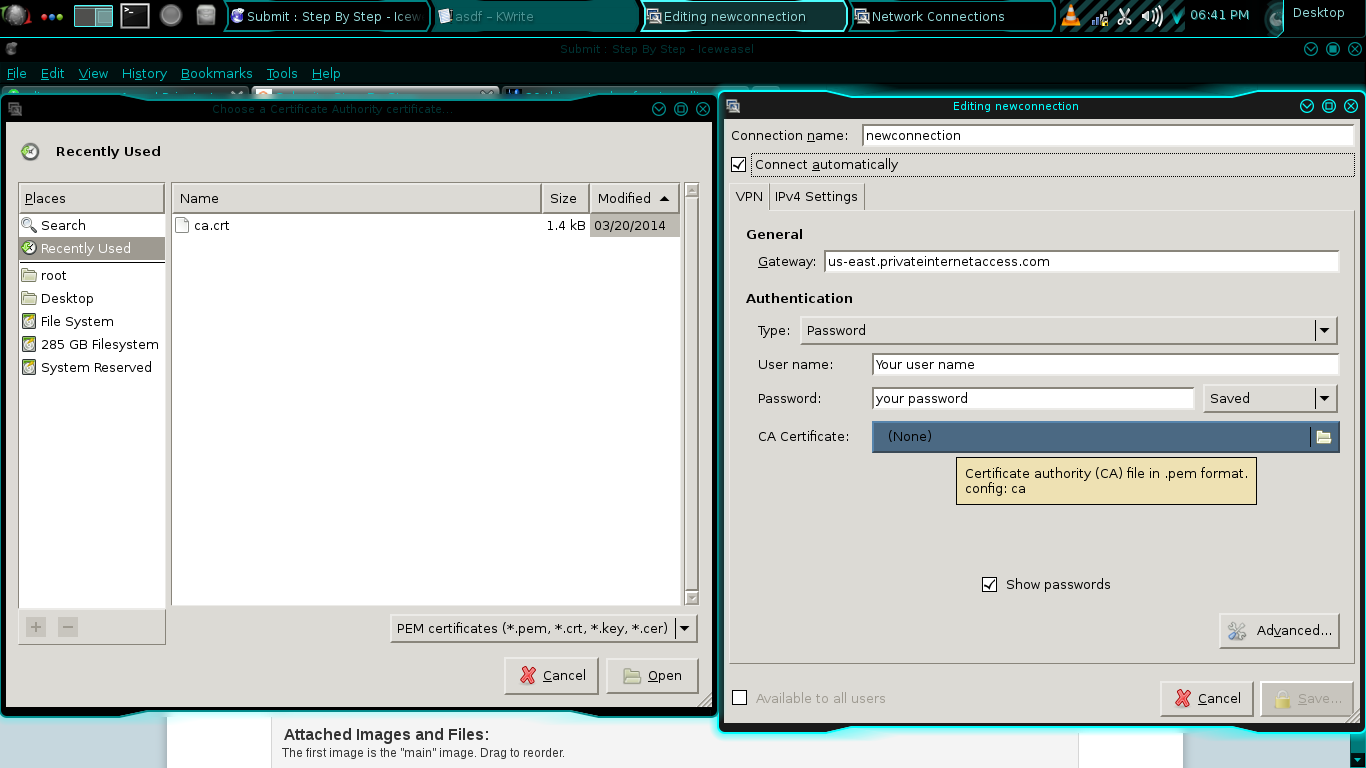Switch to the VPN tab
1366x768 pixels.
click(749, 196)
